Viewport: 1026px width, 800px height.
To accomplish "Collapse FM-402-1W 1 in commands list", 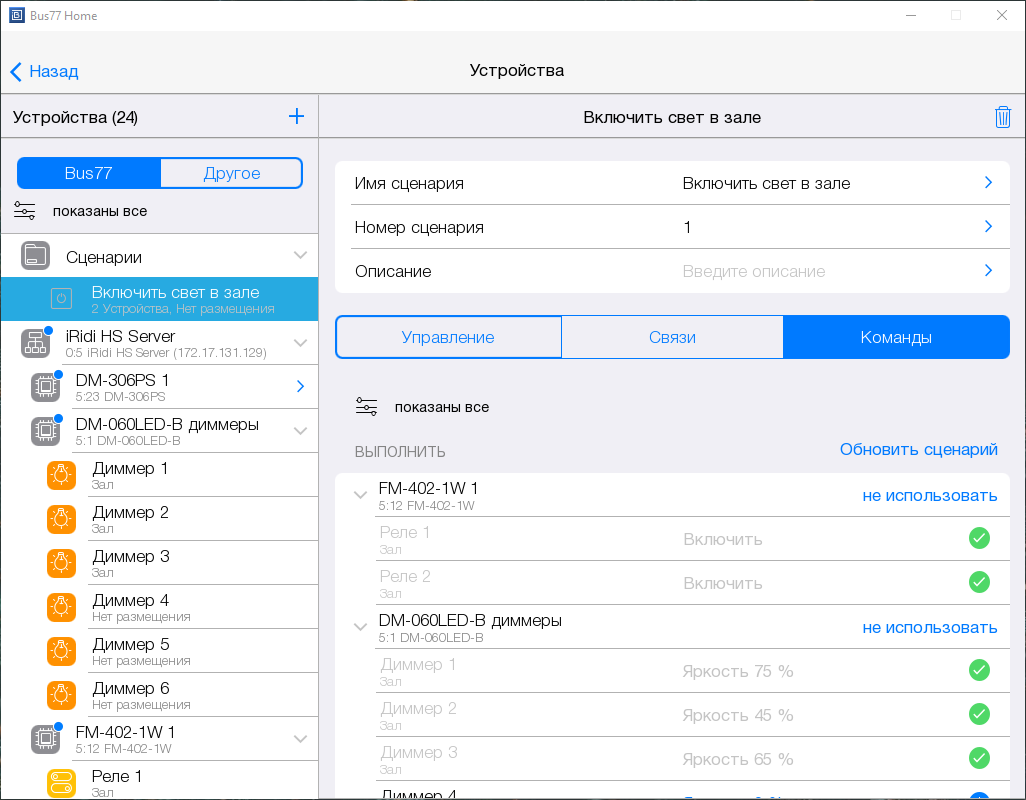I will pos(360,495).
